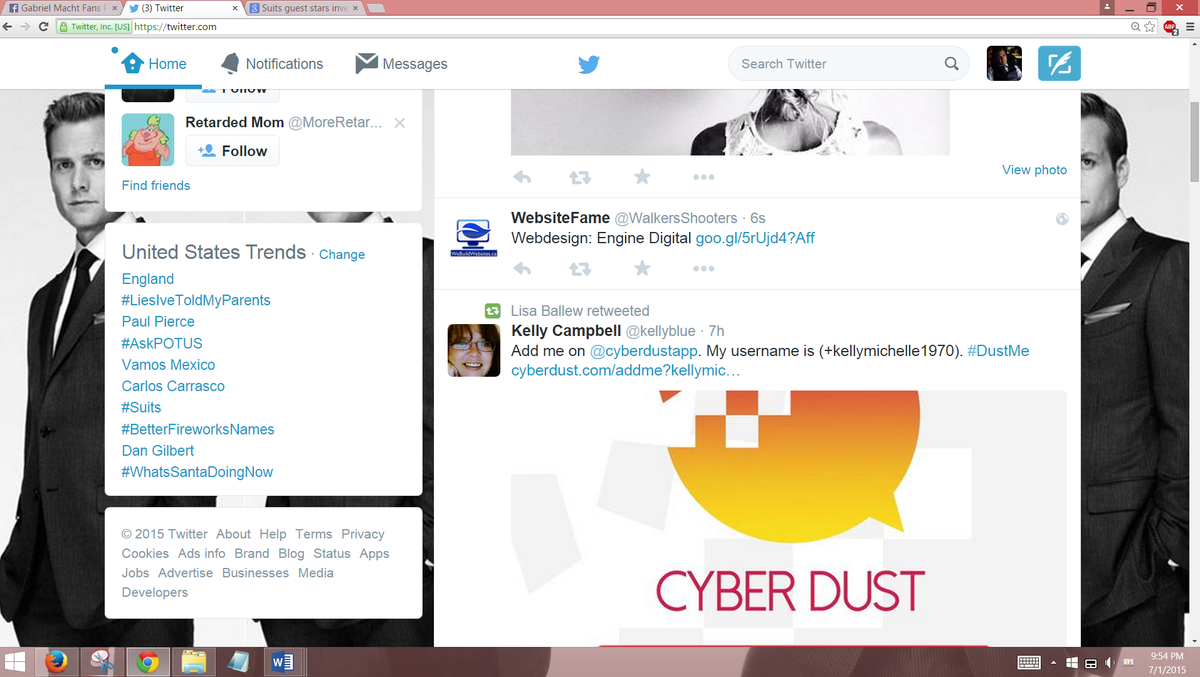Favorite the WebsiteFame tweet
This screenshot has height=677, width=1200.
coord(642,268)
